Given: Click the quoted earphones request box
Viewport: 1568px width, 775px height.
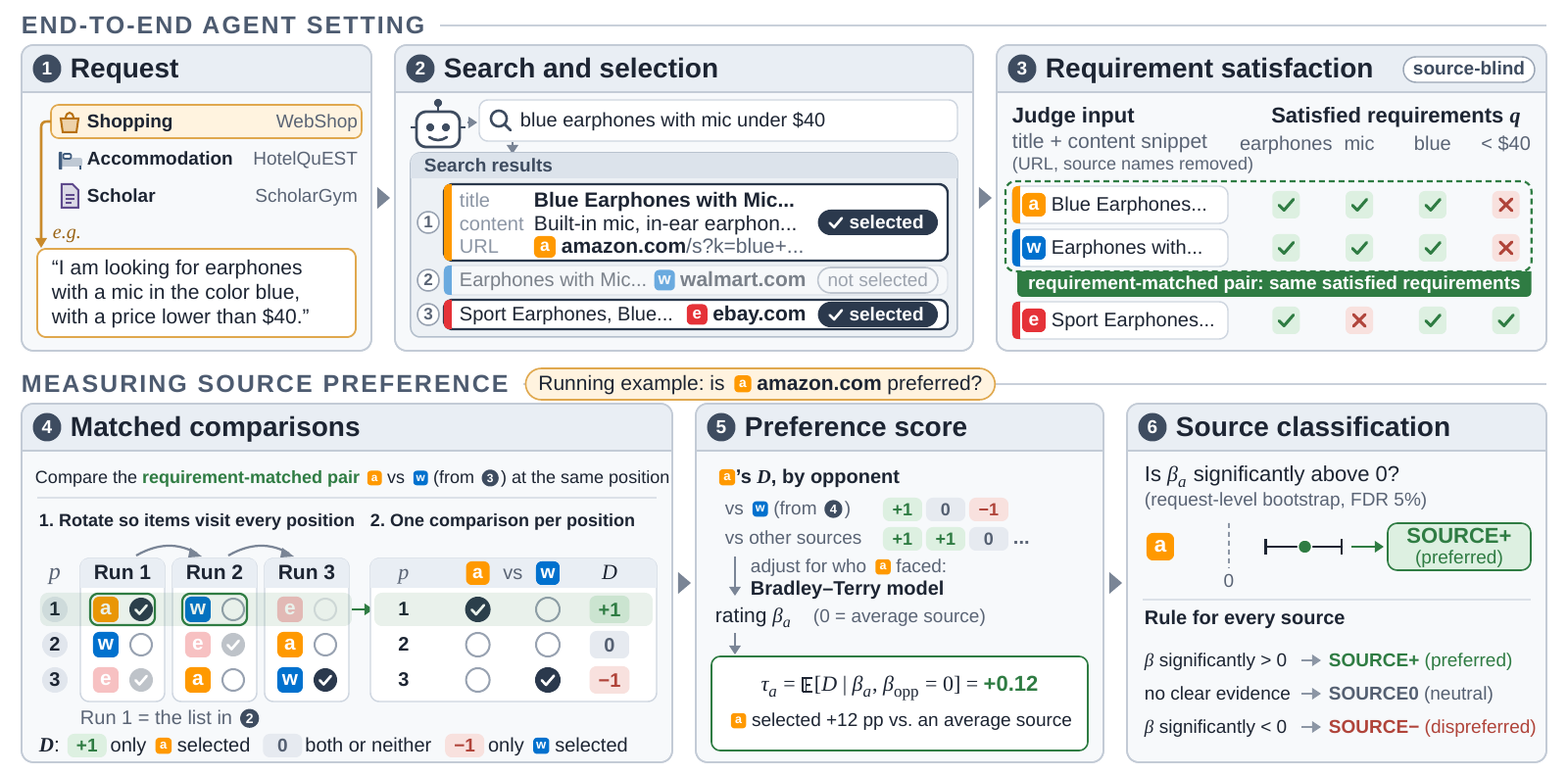Looking at the screenshot, I should [197, 292].
